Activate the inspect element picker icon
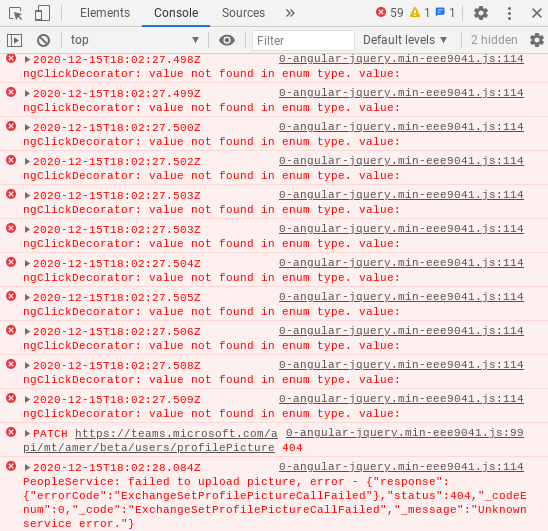This screenshot has height=531, width=548. click(15, 13)
